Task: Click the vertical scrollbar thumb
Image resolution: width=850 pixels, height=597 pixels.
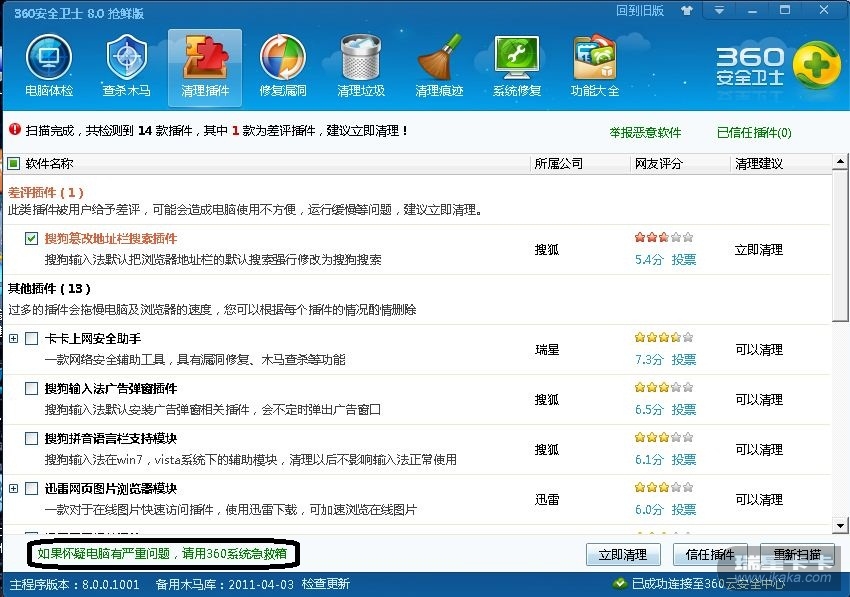Action: [840, 245]
